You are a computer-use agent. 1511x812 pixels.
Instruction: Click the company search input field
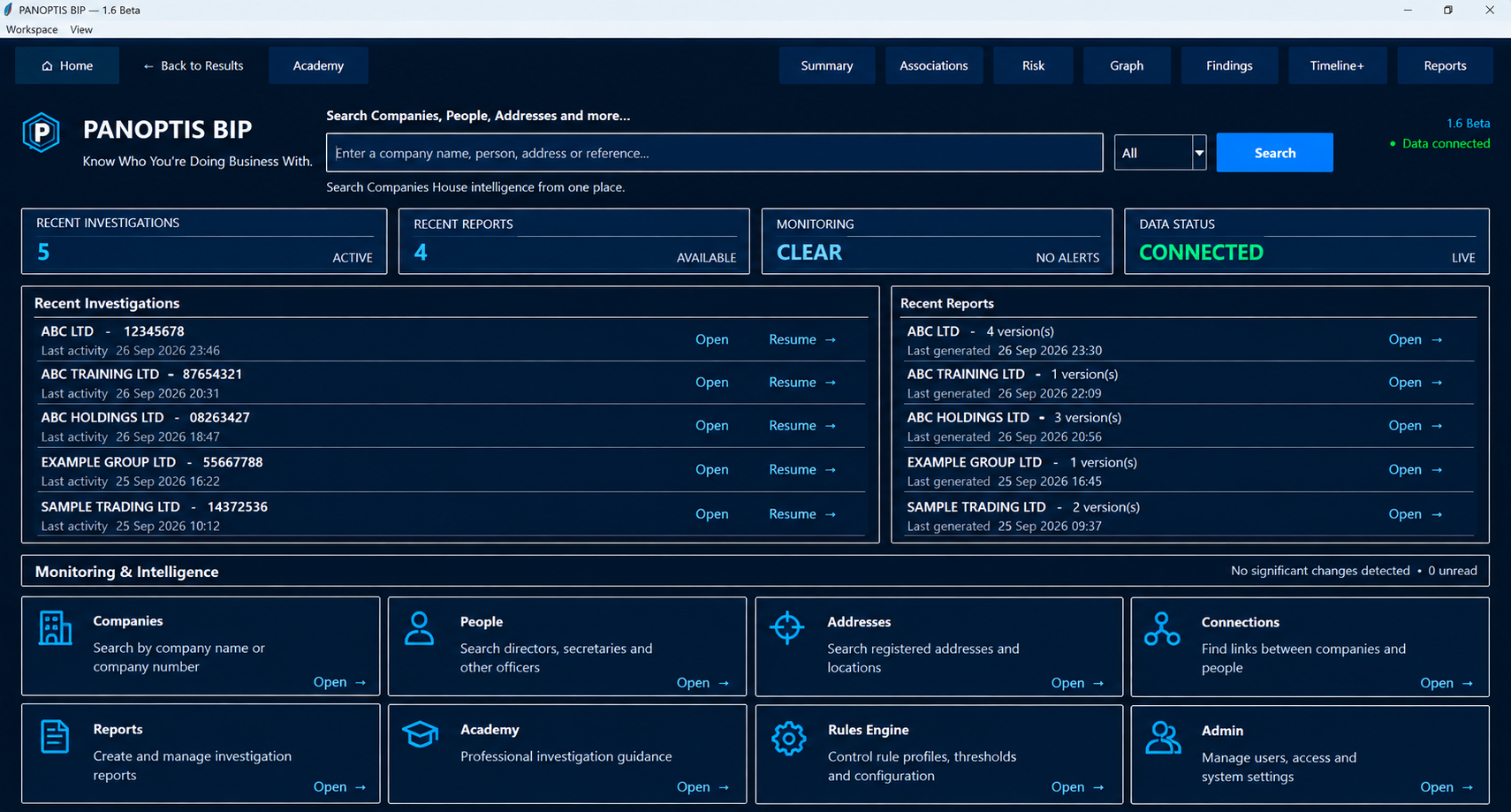point(714,153)
